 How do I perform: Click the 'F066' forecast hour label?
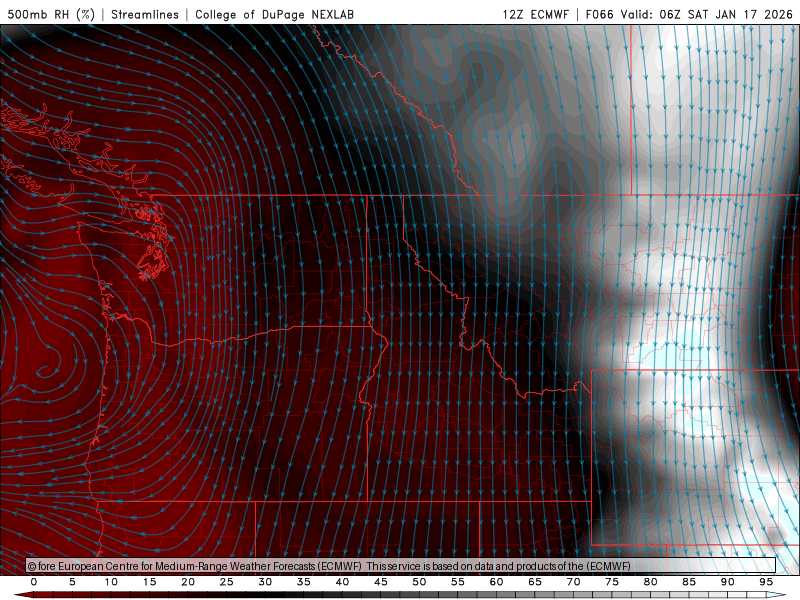599,14
